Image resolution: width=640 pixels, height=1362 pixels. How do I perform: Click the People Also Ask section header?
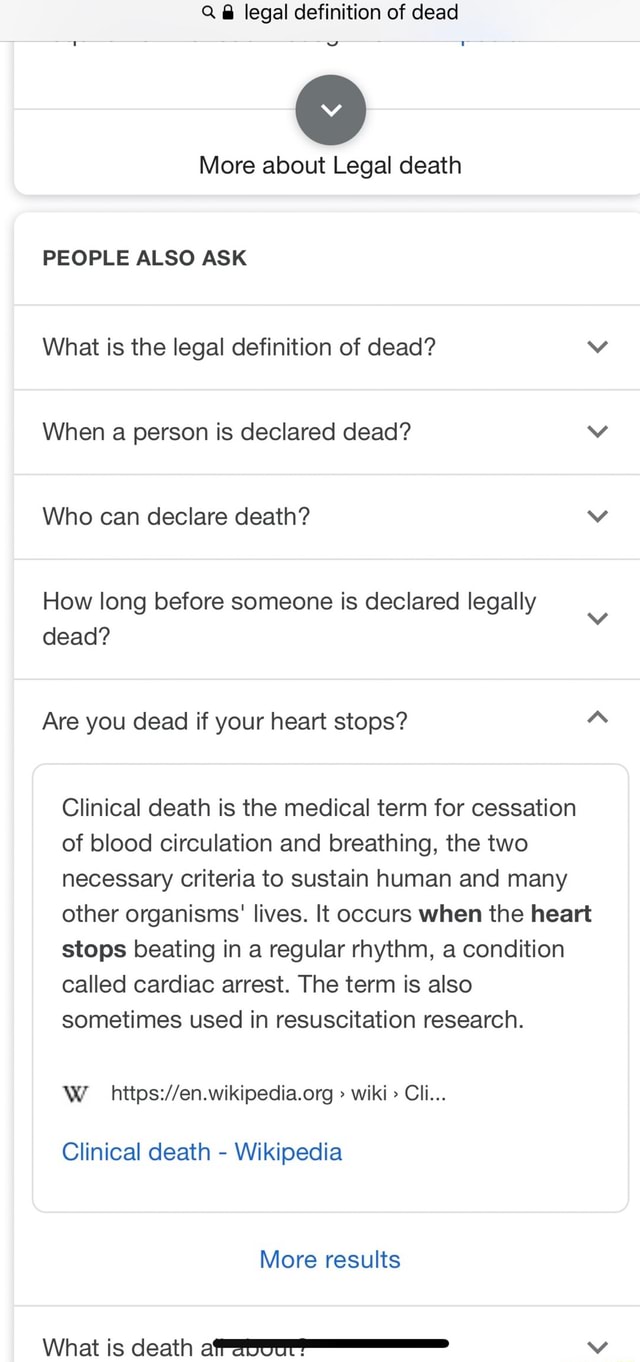click(x=144, y=257)
